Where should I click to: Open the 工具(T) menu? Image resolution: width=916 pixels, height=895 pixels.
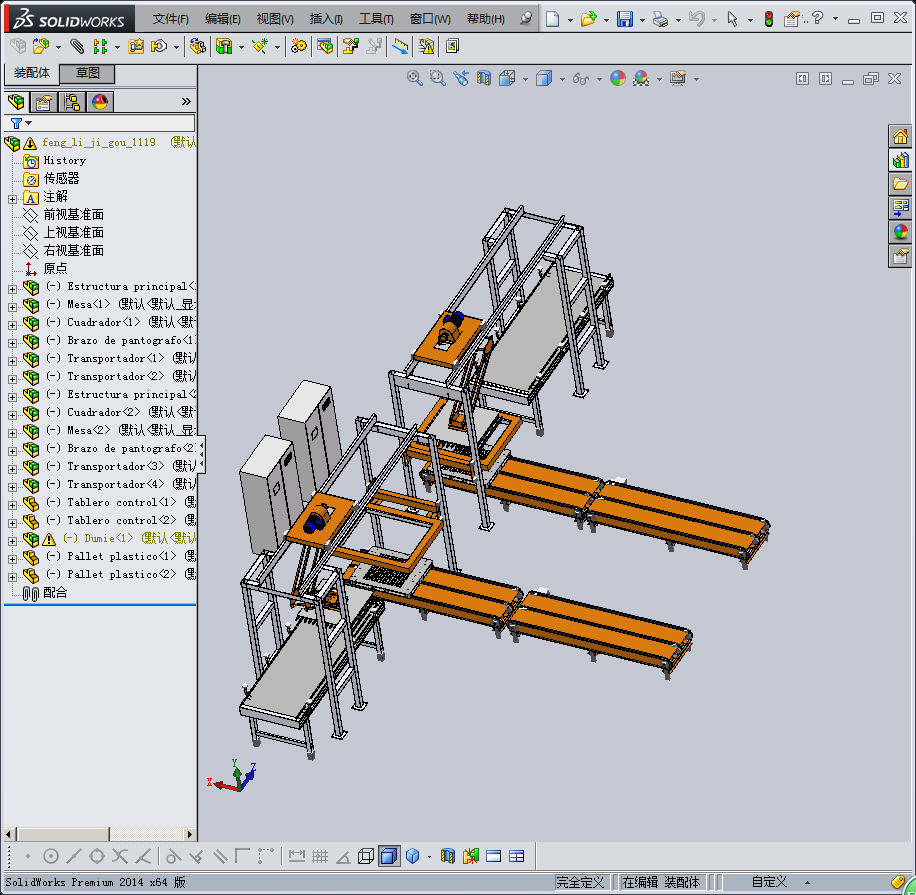(376, 19)
